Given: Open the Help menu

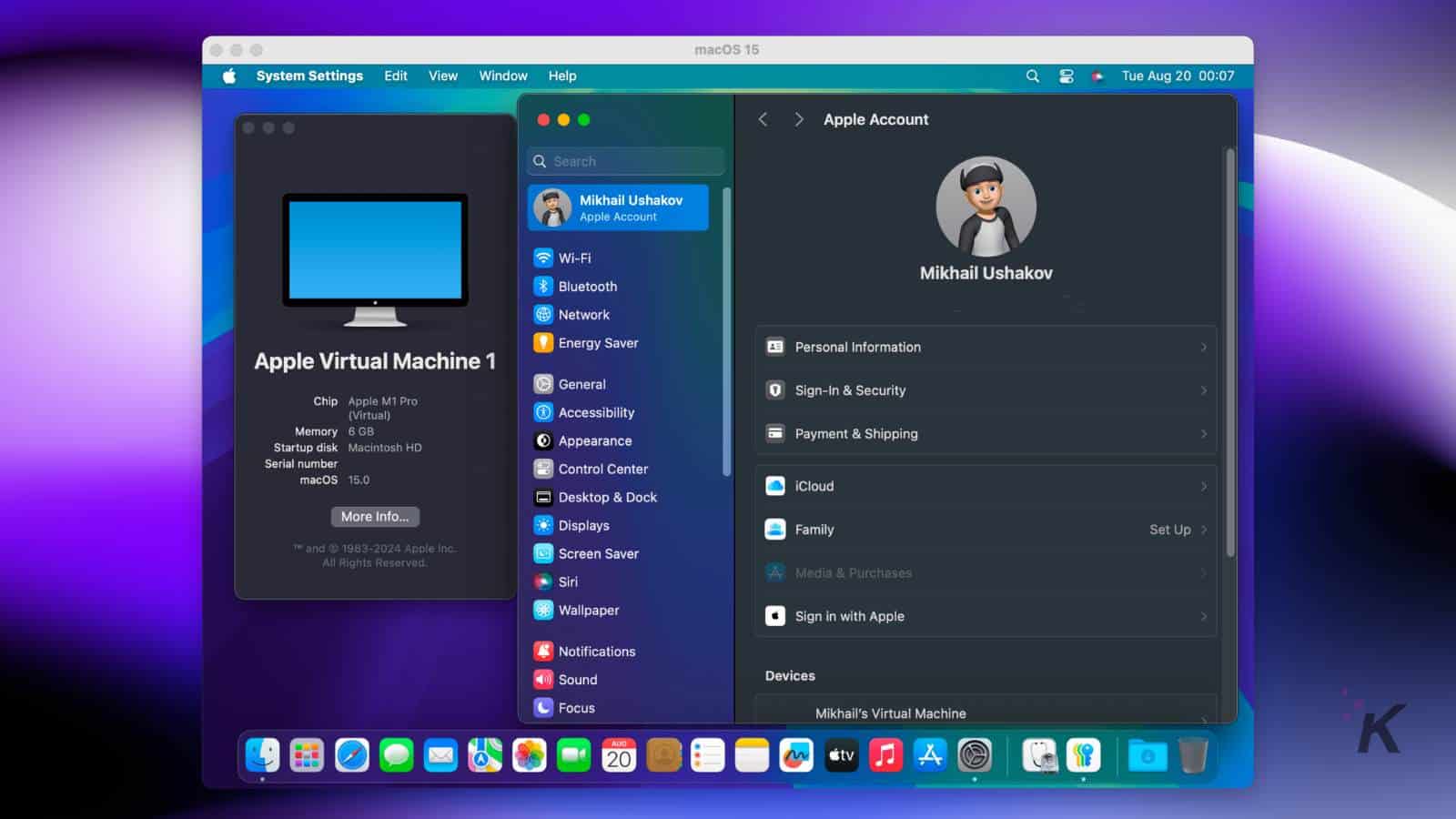Looking at the screenshot, I should pos(562,76).
